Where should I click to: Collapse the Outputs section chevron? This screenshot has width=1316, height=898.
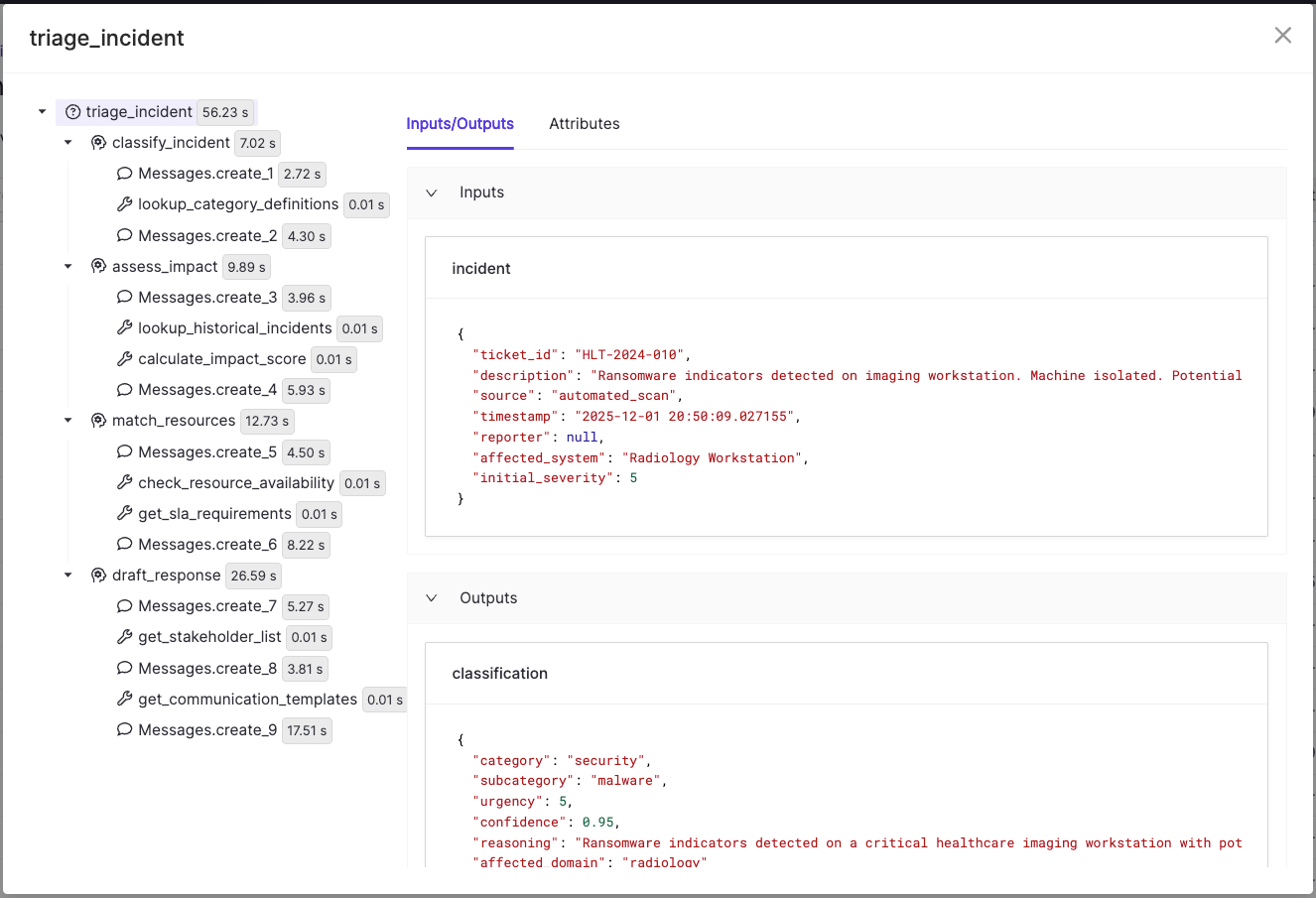432,598
